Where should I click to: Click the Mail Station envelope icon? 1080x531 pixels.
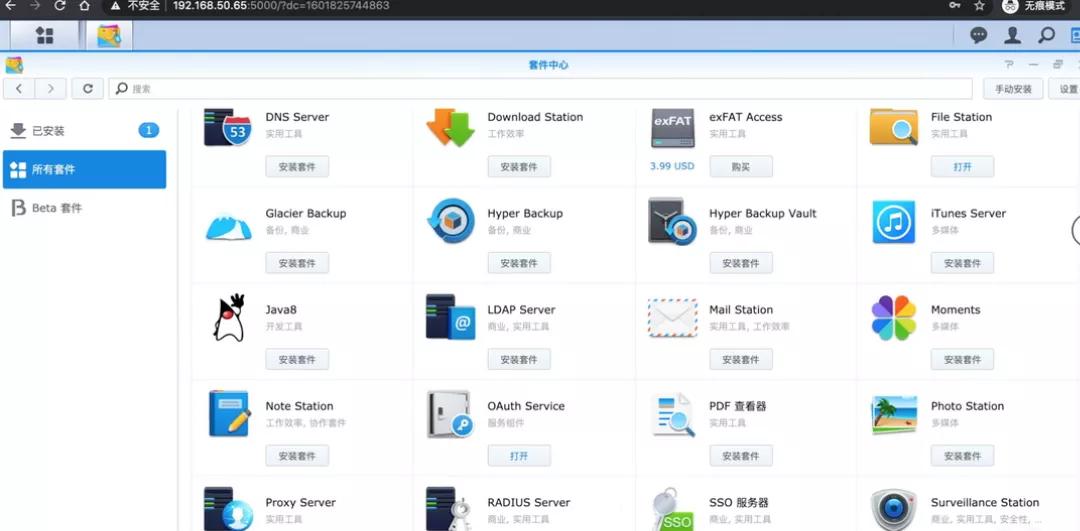672,317
